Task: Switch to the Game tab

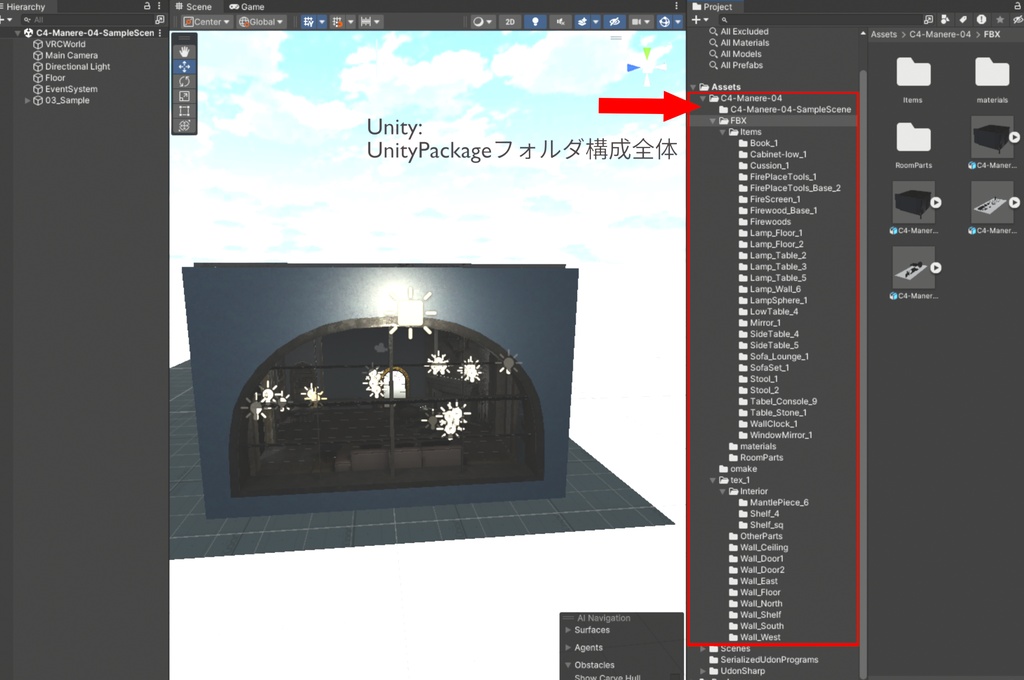Action: pyautogui.click(x=247, y=7)
